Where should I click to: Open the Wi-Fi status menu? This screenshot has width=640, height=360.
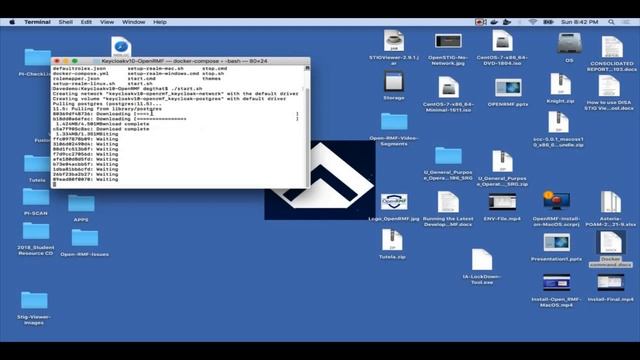pyautogui.click(x=533, y=22)
